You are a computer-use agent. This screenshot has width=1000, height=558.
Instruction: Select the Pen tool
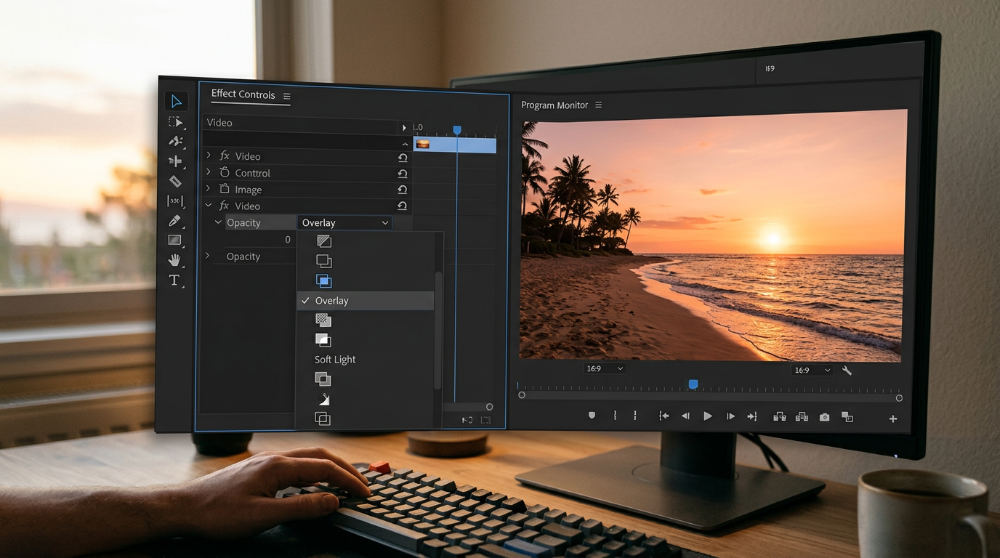tap(175, 221)
